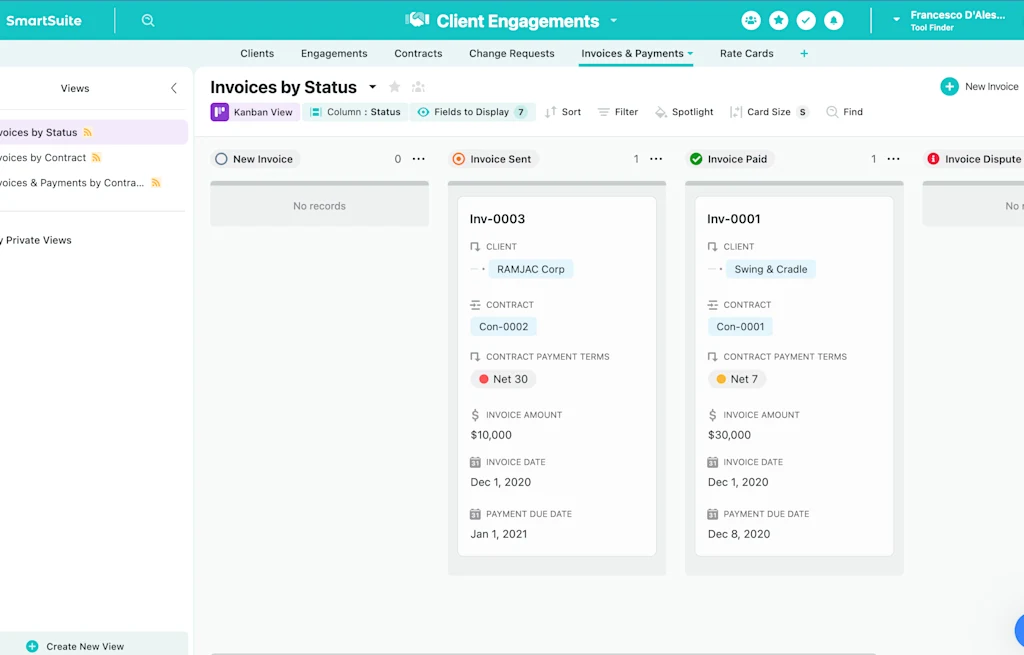Image resolution: width=1024 pixels, height=655 pixels.
Task: Click RSS icon next to Invoices & Payments by Contract
Action: [156, 183]
